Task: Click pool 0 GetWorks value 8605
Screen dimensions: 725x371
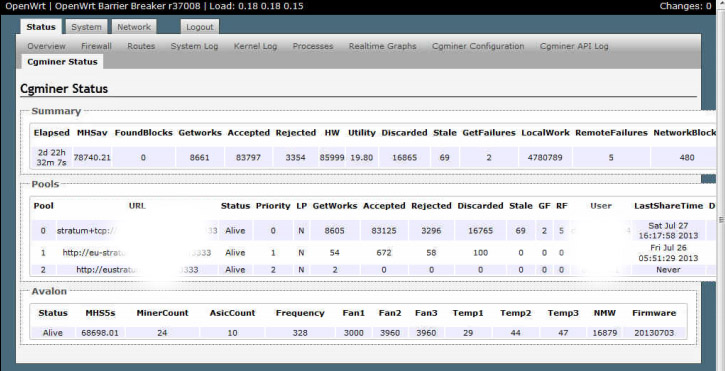Action: (x=334, y=230)
